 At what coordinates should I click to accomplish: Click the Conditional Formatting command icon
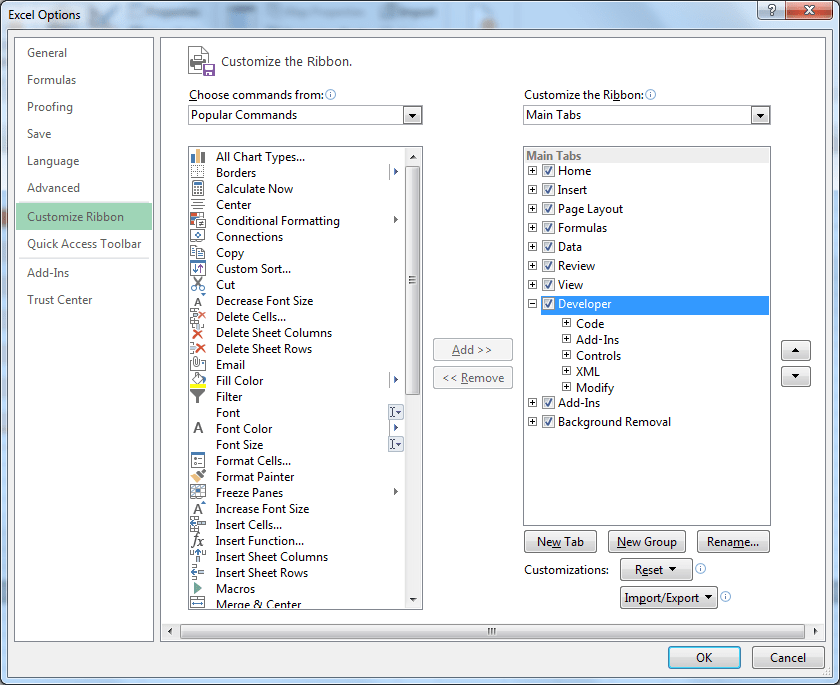[x=197, y=220]
